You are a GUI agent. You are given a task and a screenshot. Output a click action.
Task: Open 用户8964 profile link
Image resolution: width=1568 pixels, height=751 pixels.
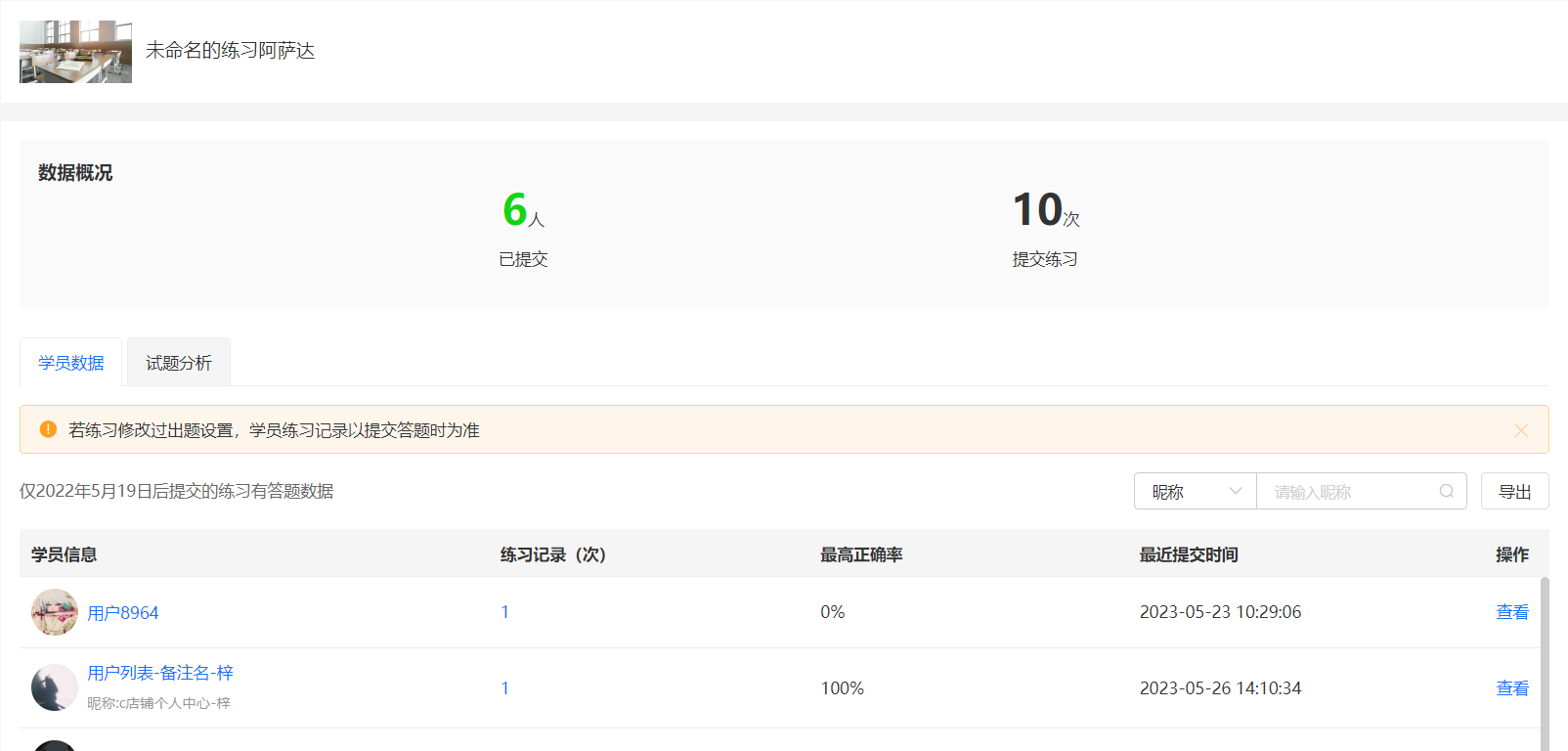[x=123, y=613]
